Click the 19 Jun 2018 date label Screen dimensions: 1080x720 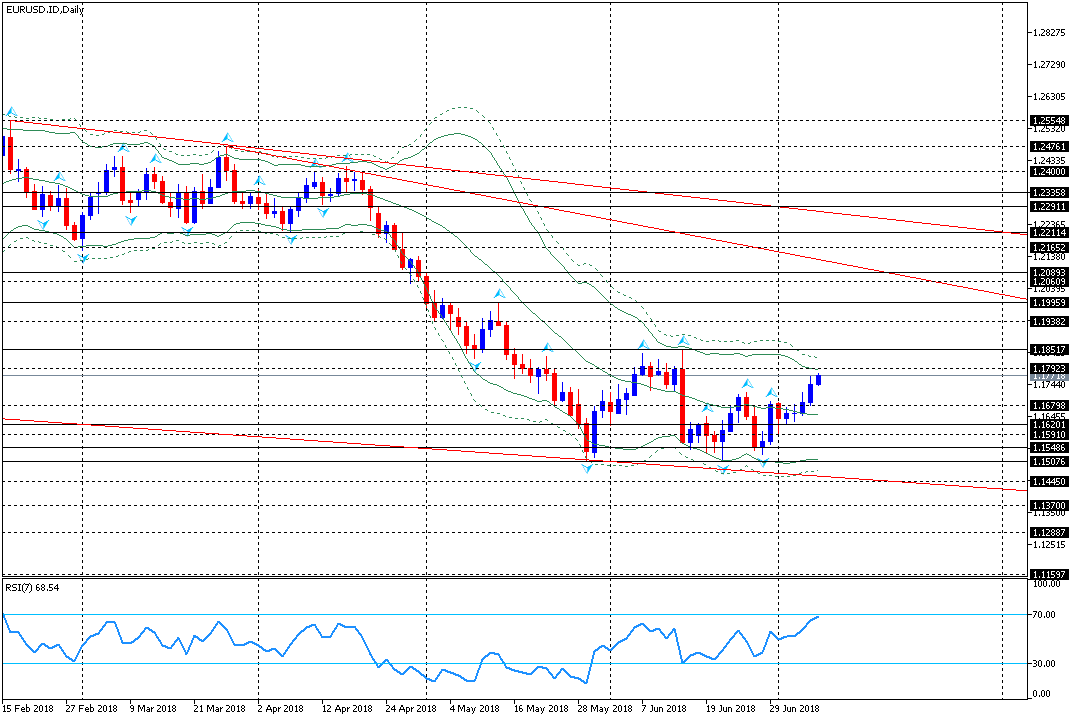[x=730, y=708]
